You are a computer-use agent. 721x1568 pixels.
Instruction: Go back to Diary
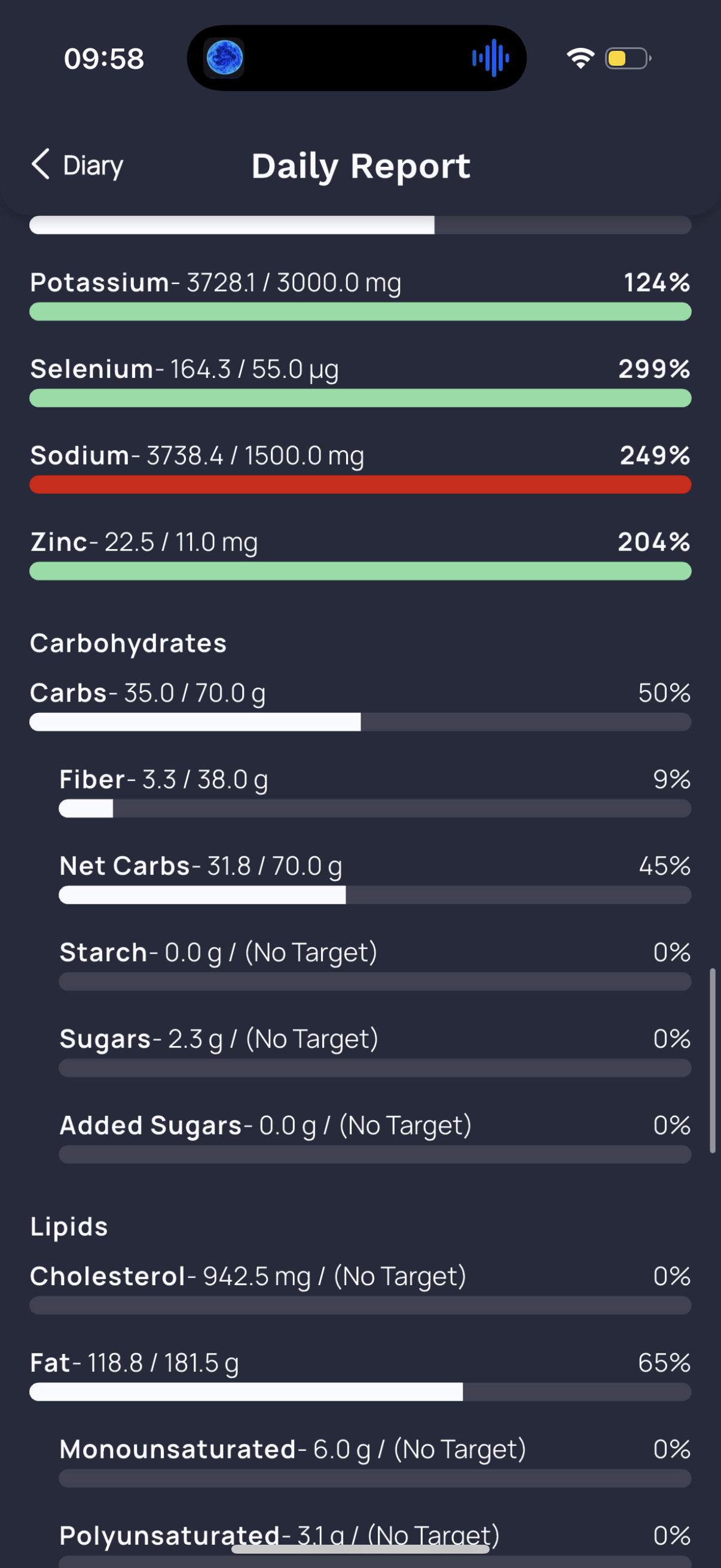pyautogui.click(x=77, y=165)
